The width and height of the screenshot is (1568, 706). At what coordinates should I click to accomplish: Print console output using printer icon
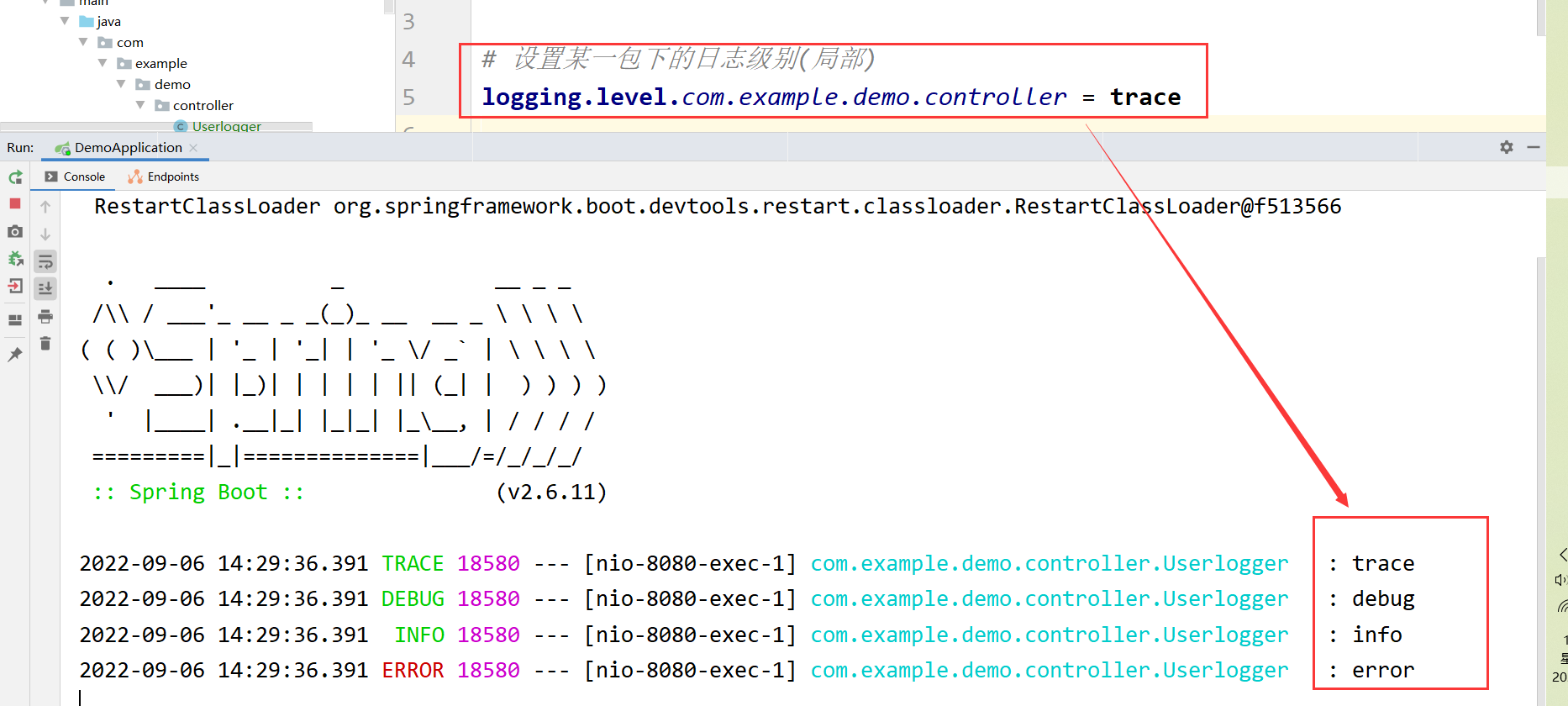(45, 317)
